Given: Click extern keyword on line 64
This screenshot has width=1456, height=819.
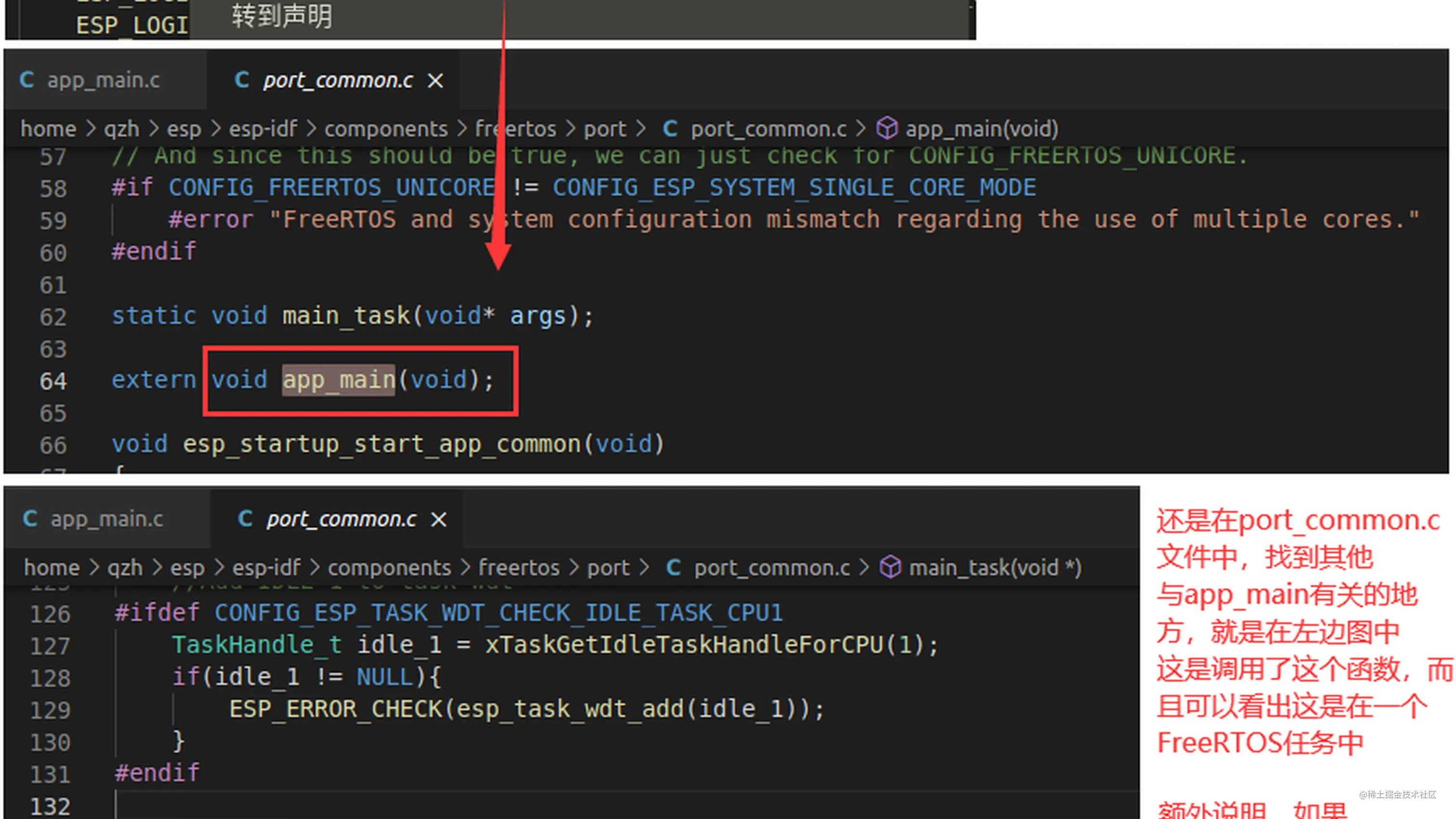Looking at the screenshot, I should click(x=154, y=380).
